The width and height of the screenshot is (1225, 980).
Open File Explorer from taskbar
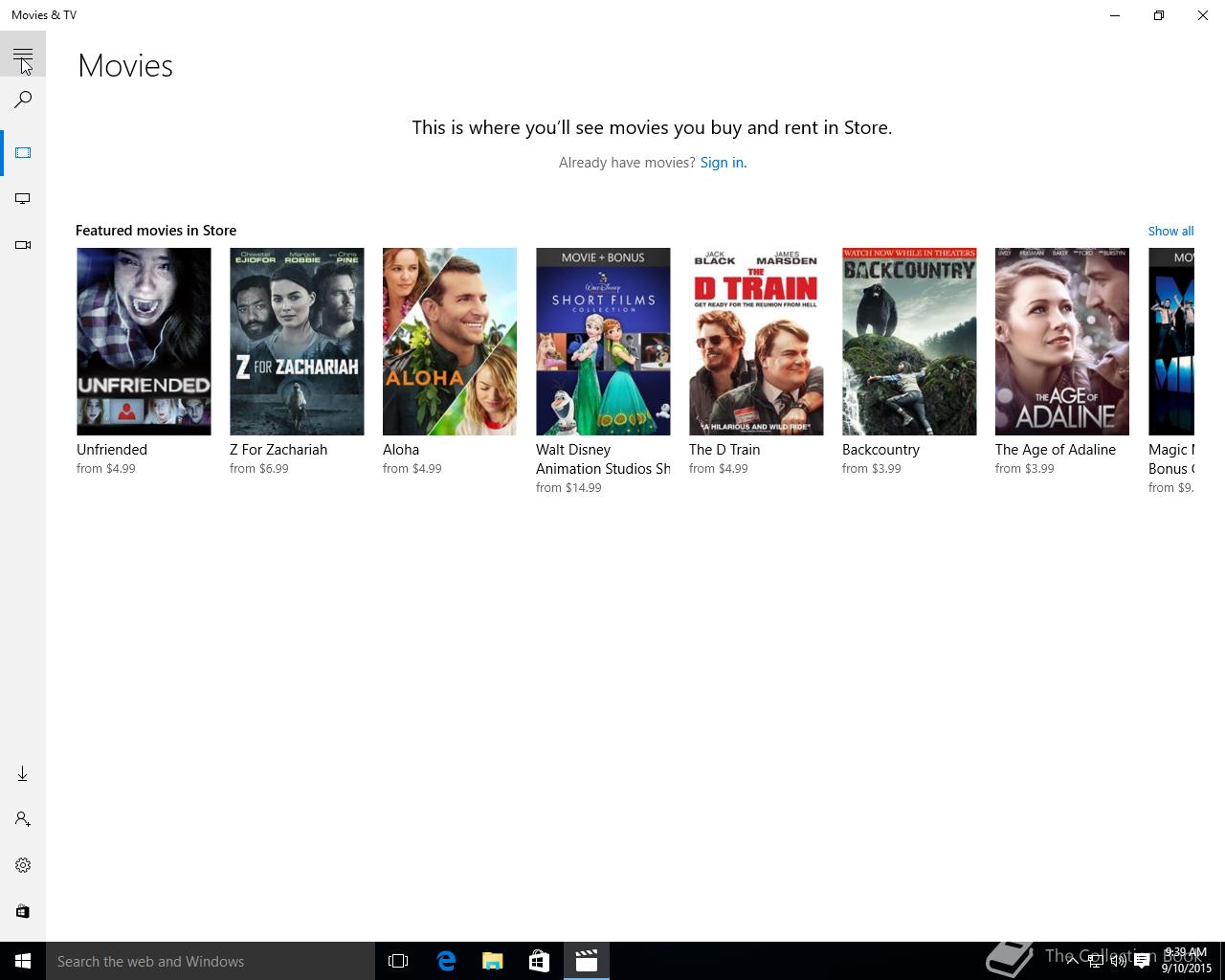click(x=493, y=961)
